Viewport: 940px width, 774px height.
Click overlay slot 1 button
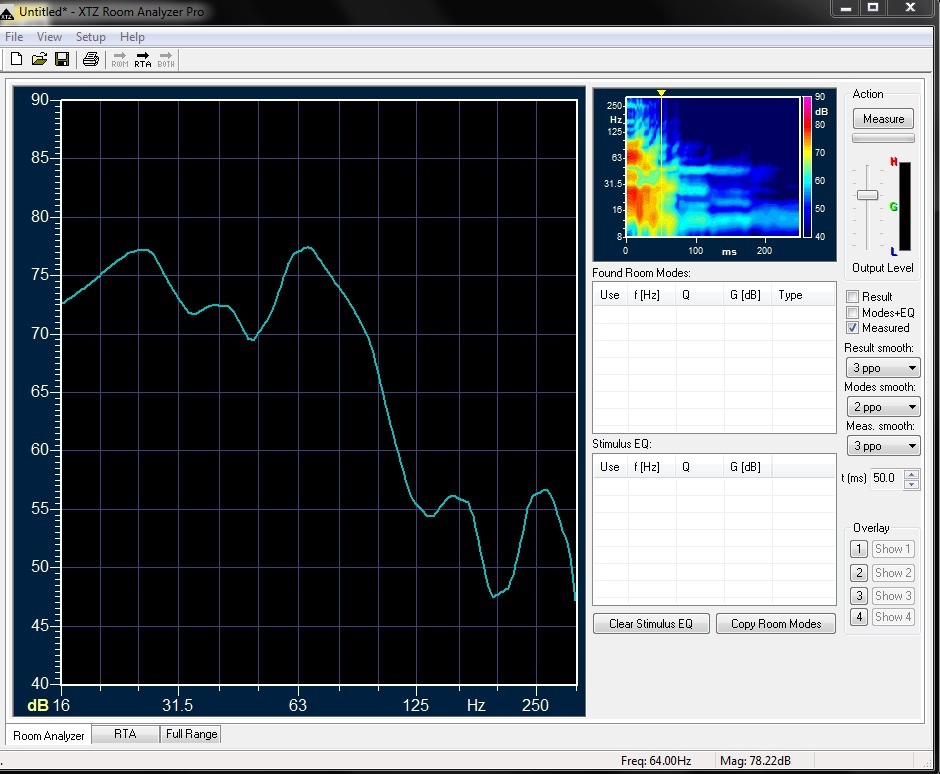(x=858, y=549)
